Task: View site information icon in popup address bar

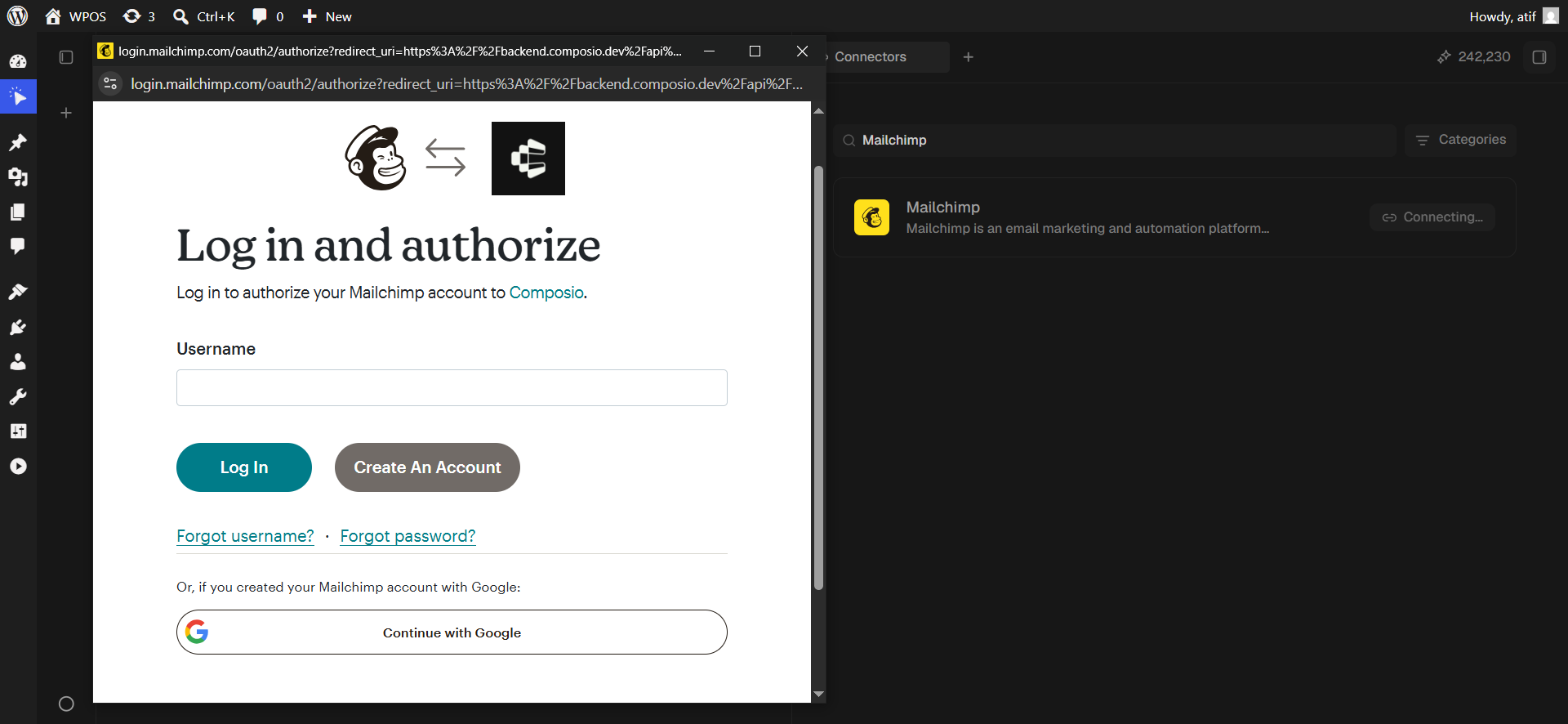Action: pyautogui.click(x=110, y=83)
